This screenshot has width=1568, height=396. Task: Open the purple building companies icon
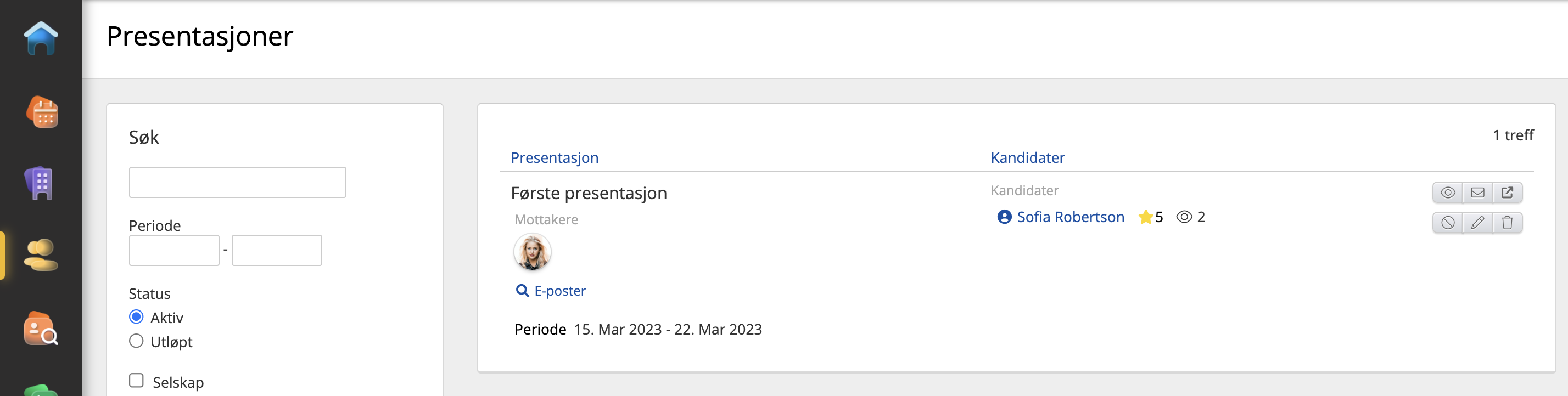point(40,183)
